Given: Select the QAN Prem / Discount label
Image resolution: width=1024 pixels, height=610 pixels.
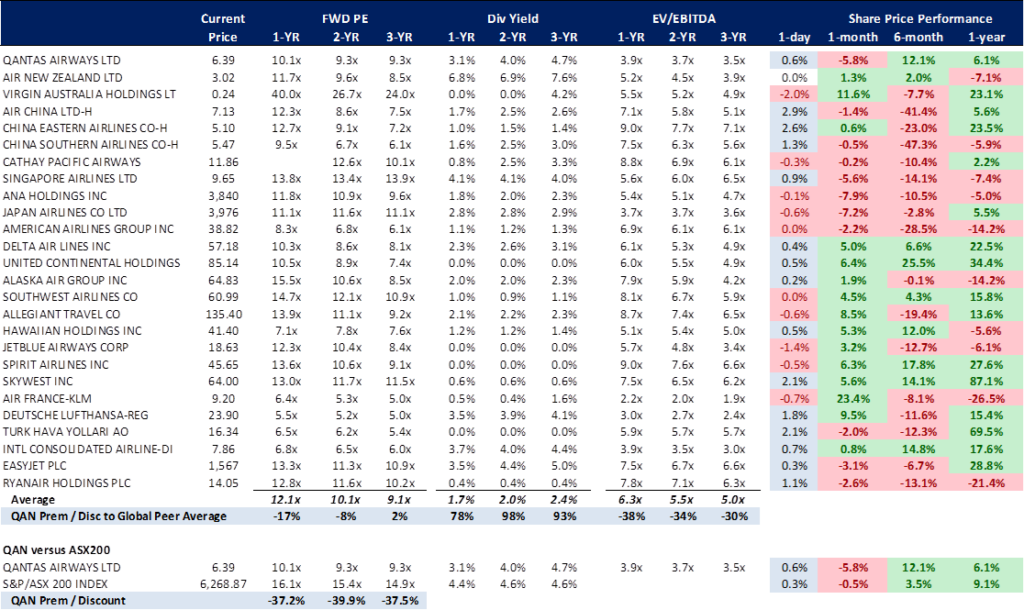Looking at the screenshot, I should pos(68,601).
